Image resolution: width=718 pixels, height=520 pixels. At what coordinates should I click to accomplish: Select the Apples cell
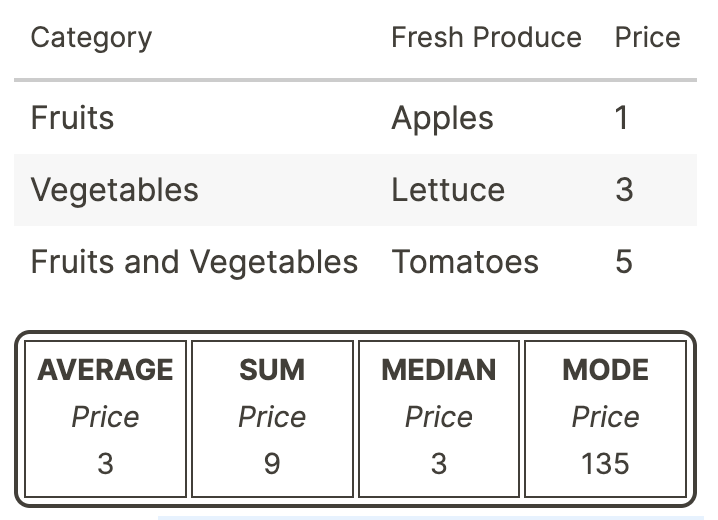pyautogui.click(x=442, y=118)
